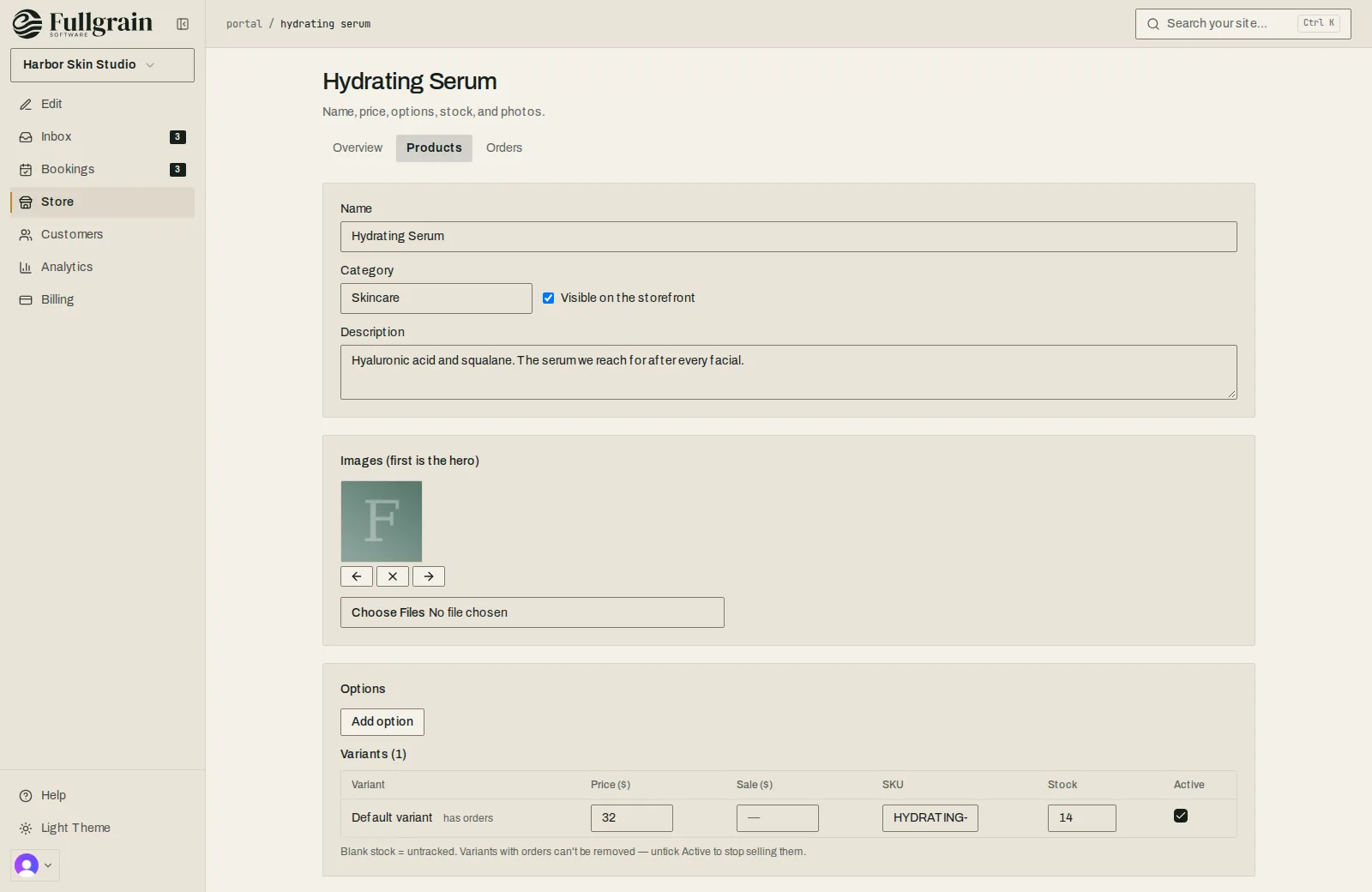
Task: Focus the Search your site box
Action: [x=1243, y=24]
